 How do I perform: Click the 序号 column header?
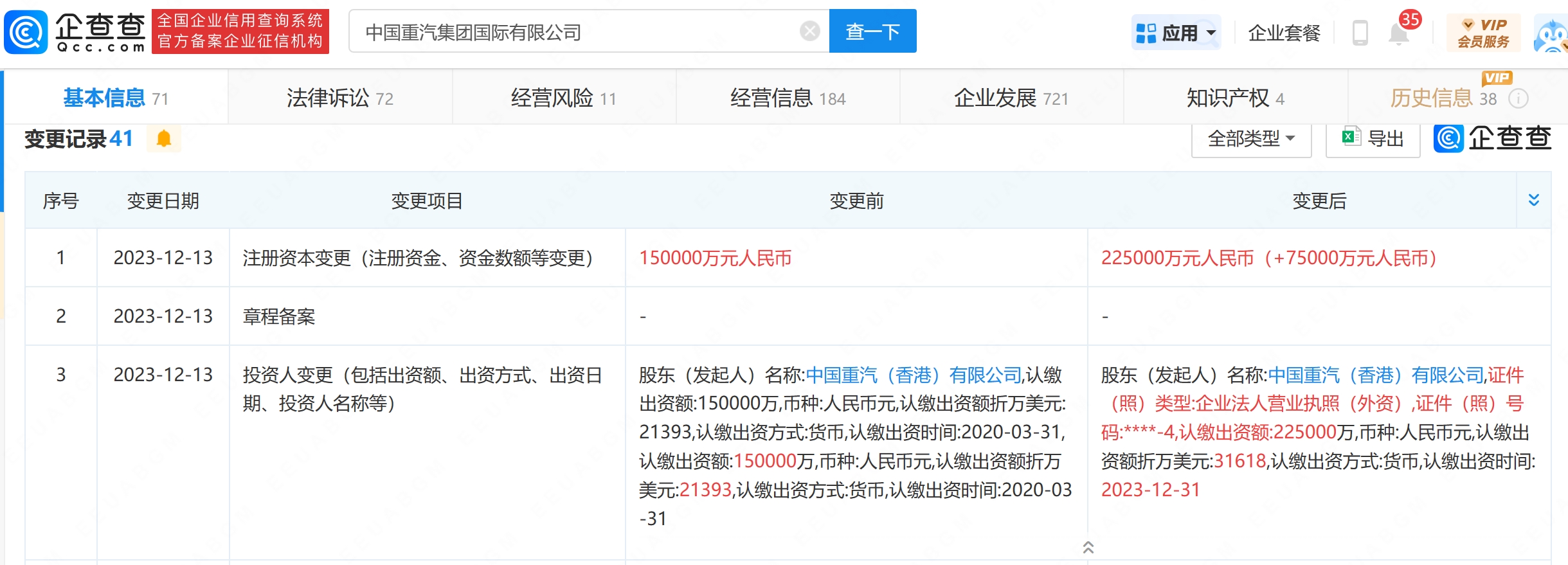click(x=60, y=201)
